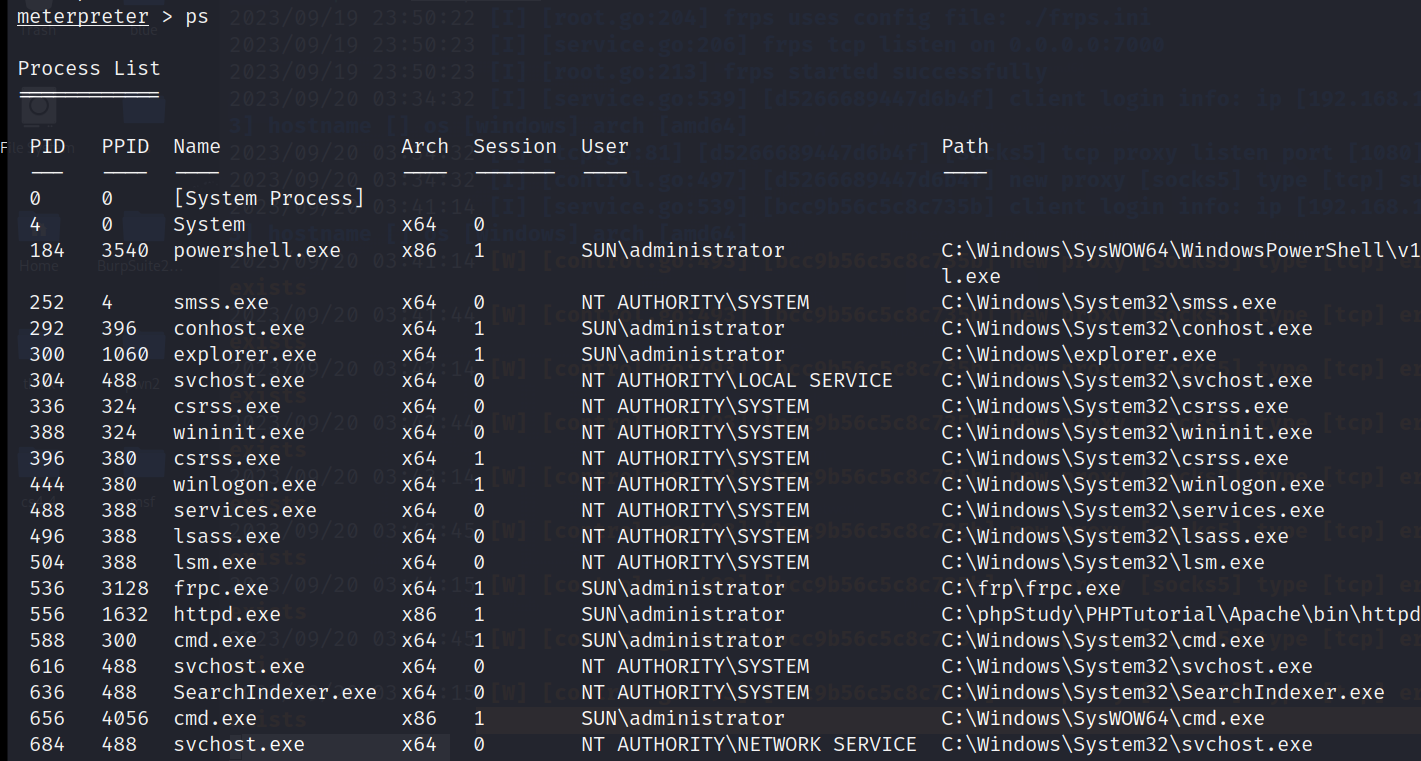Click "SUN\administrator" user in frpc.exe row
The height and width of the screenshot is (761, 1421).
[683, 588]
